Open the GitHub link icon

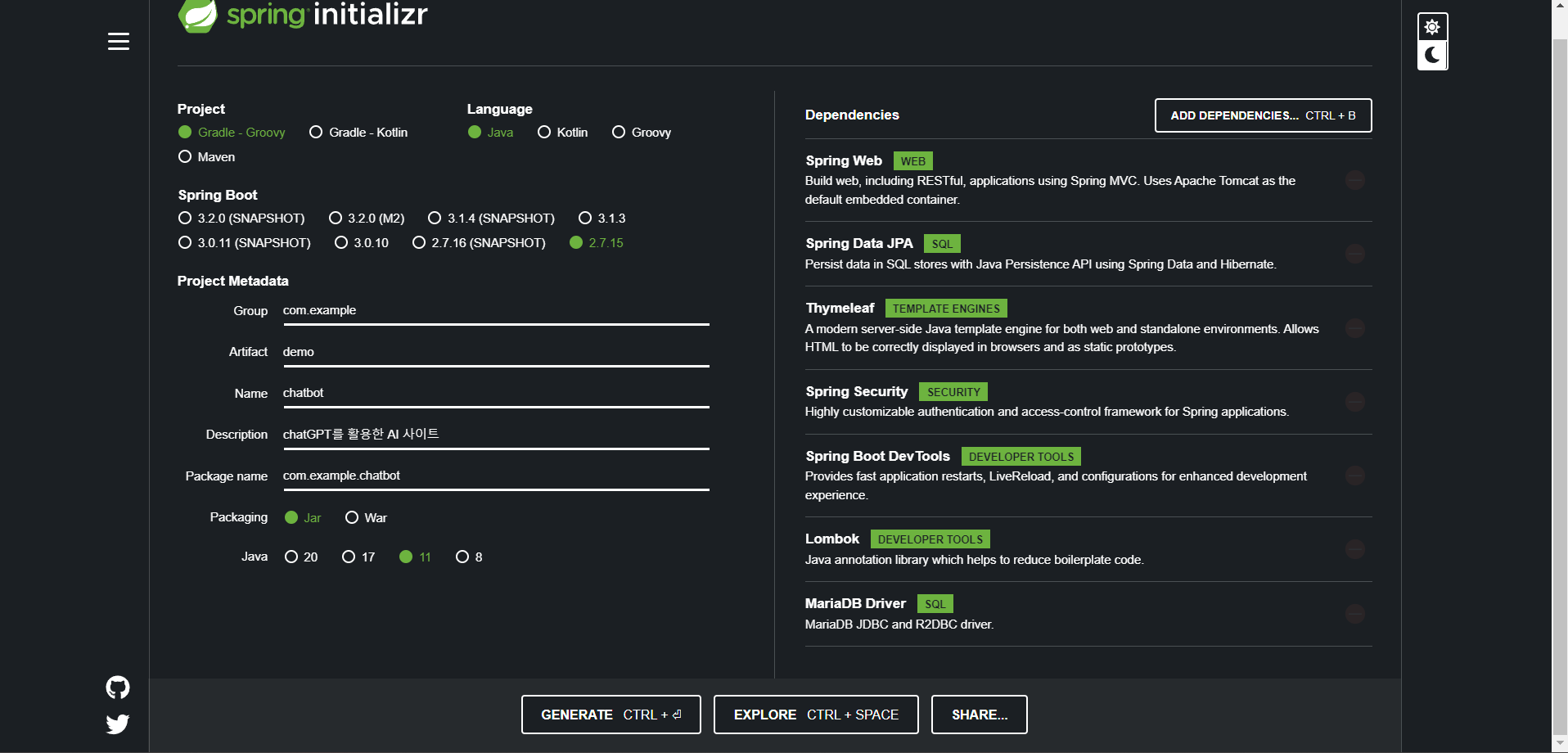(x=118, y=688)
